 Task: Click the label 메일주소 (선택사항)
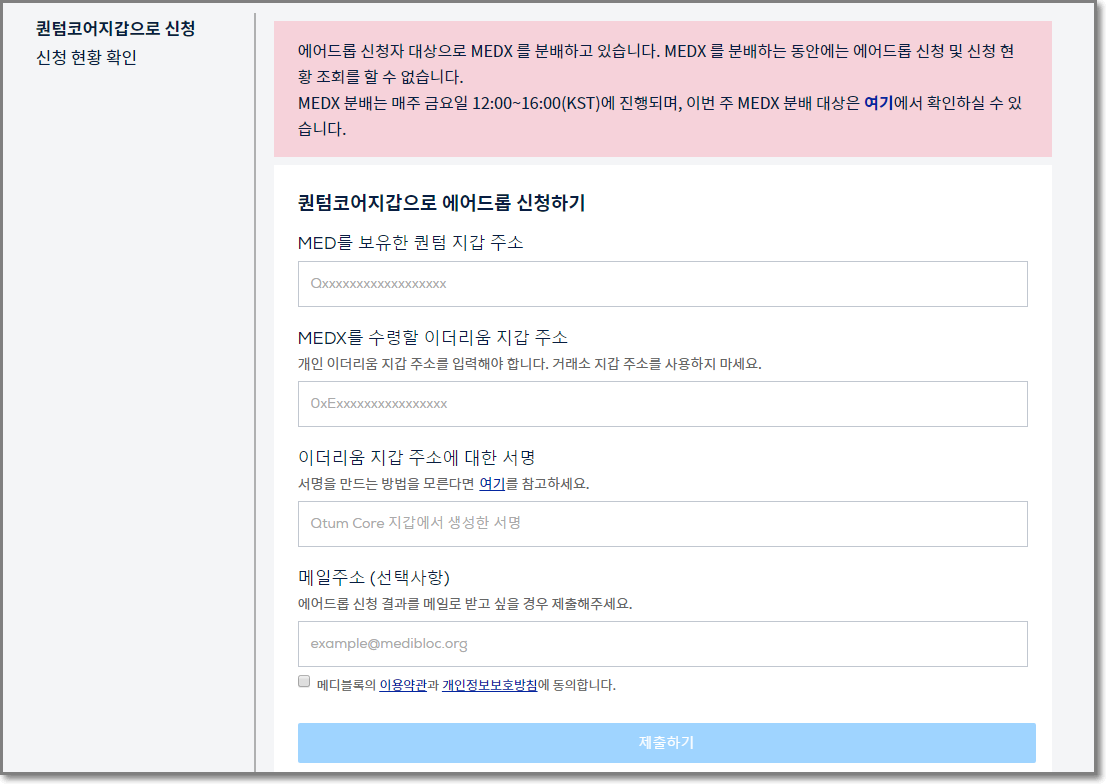coord(374,578)
